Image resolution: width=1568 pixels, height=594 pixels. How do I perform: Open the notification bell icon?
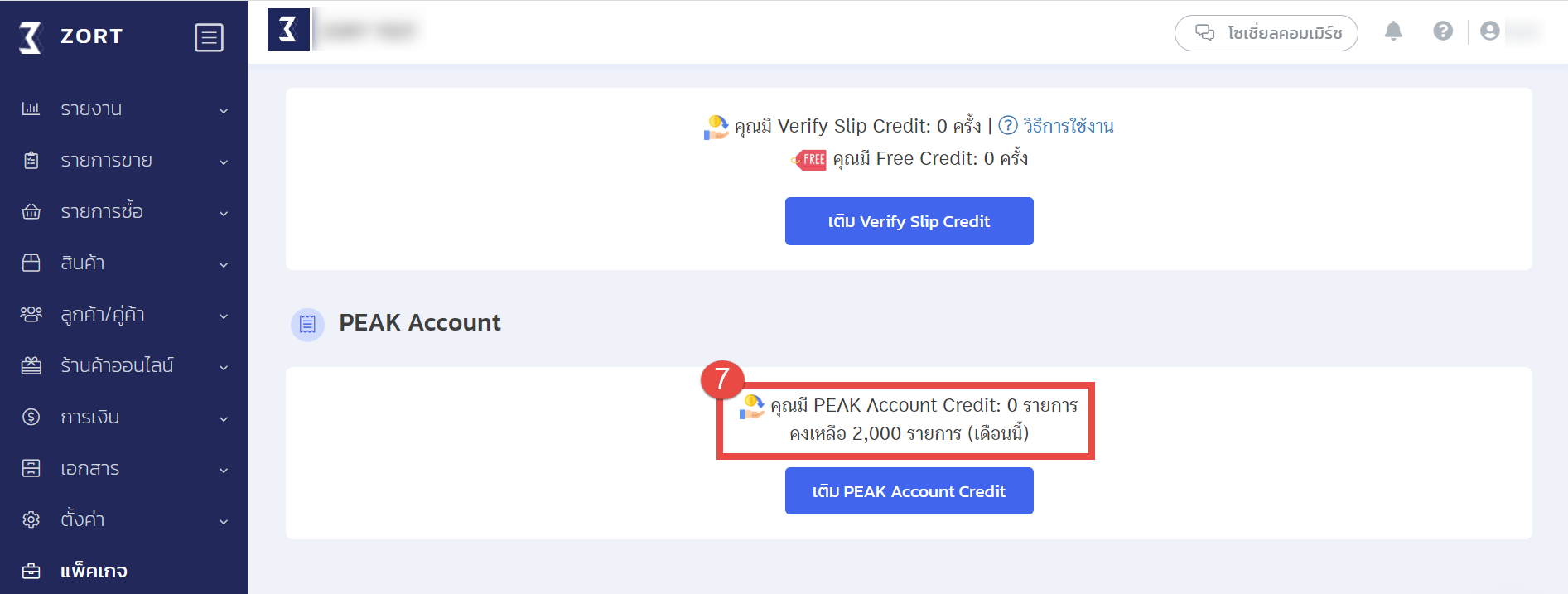tap(1393, 31)
